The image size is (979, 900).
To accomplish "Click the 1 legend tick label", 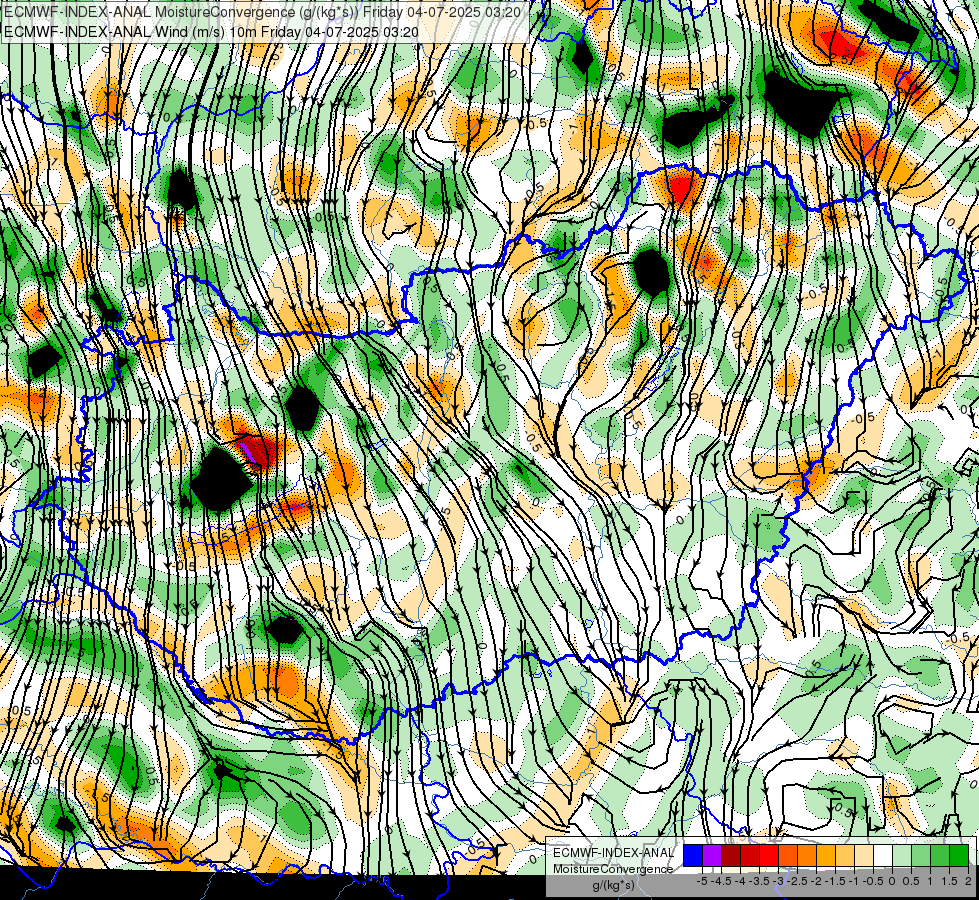I will (x=930, y=881).
